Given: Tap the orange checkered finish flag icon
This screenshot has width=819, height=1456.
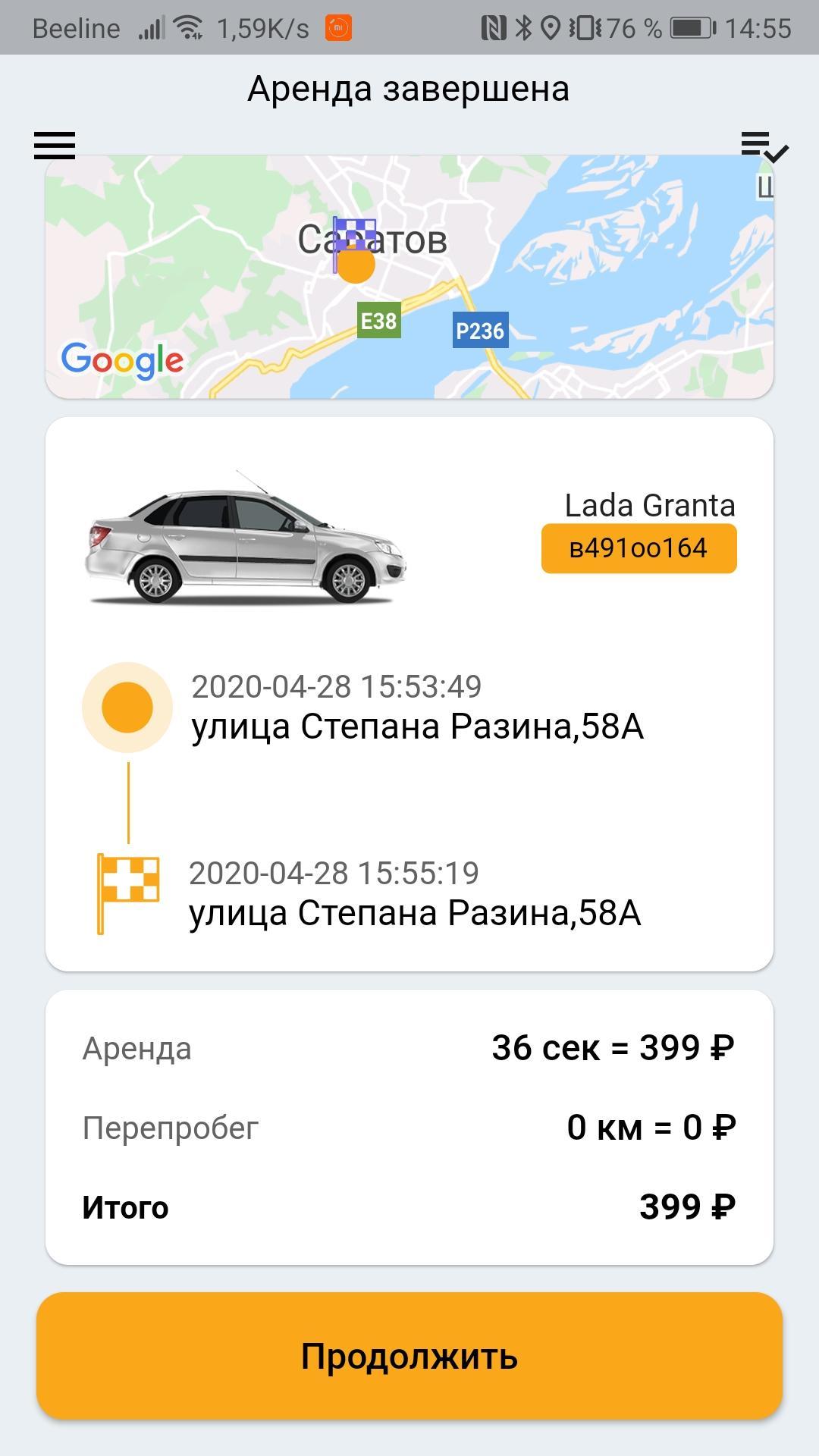Looking at the screenshot, I should 127,893.
